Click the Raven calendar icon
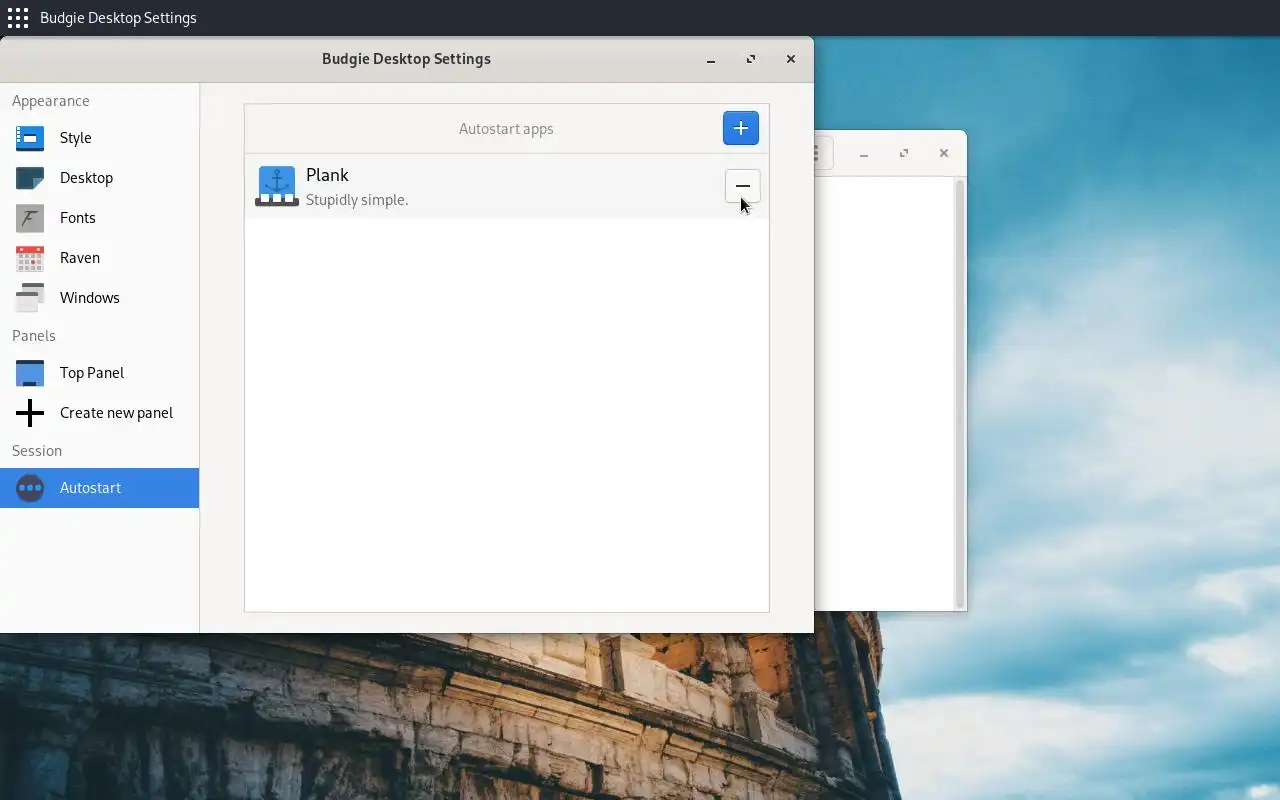The width and height of the screenshot is (1280, 800). pos(30,258)
